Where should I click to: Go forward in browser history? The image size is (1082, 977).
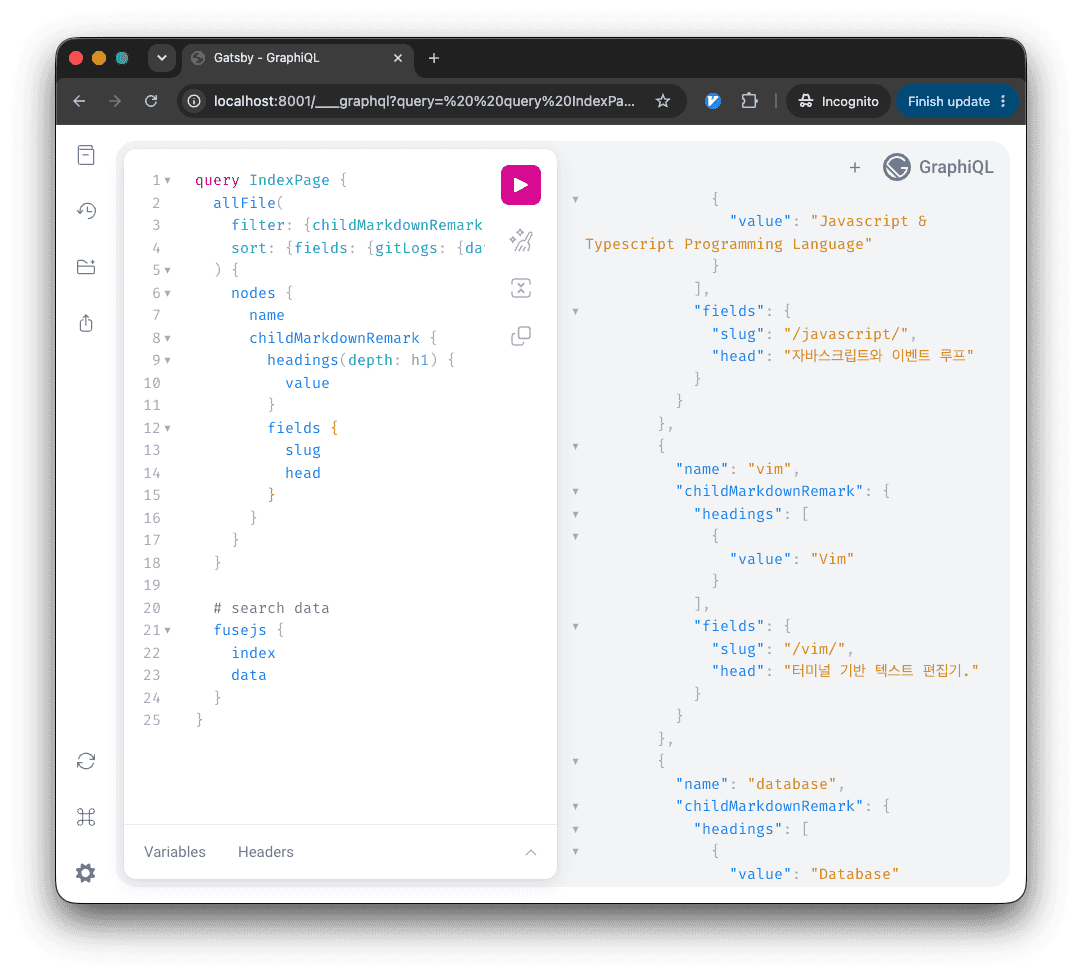(x=115, y=101)
